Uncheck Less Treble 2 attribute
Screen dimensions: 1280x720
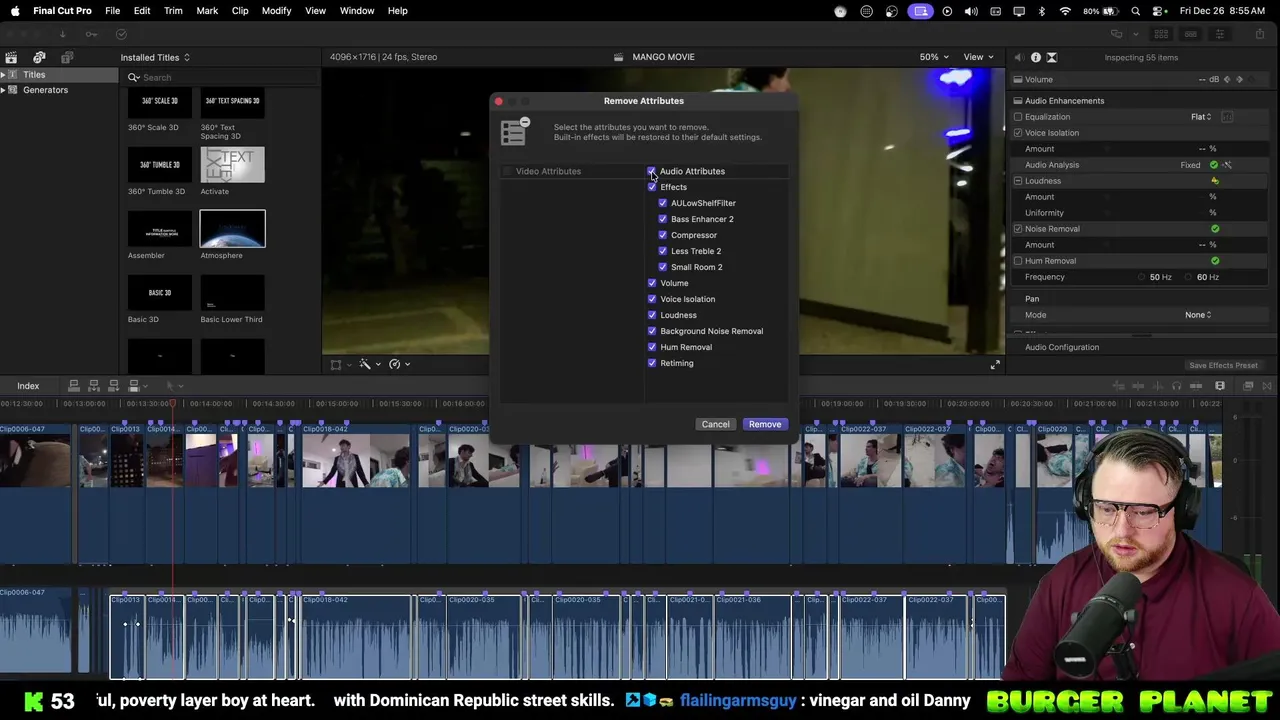662,251
